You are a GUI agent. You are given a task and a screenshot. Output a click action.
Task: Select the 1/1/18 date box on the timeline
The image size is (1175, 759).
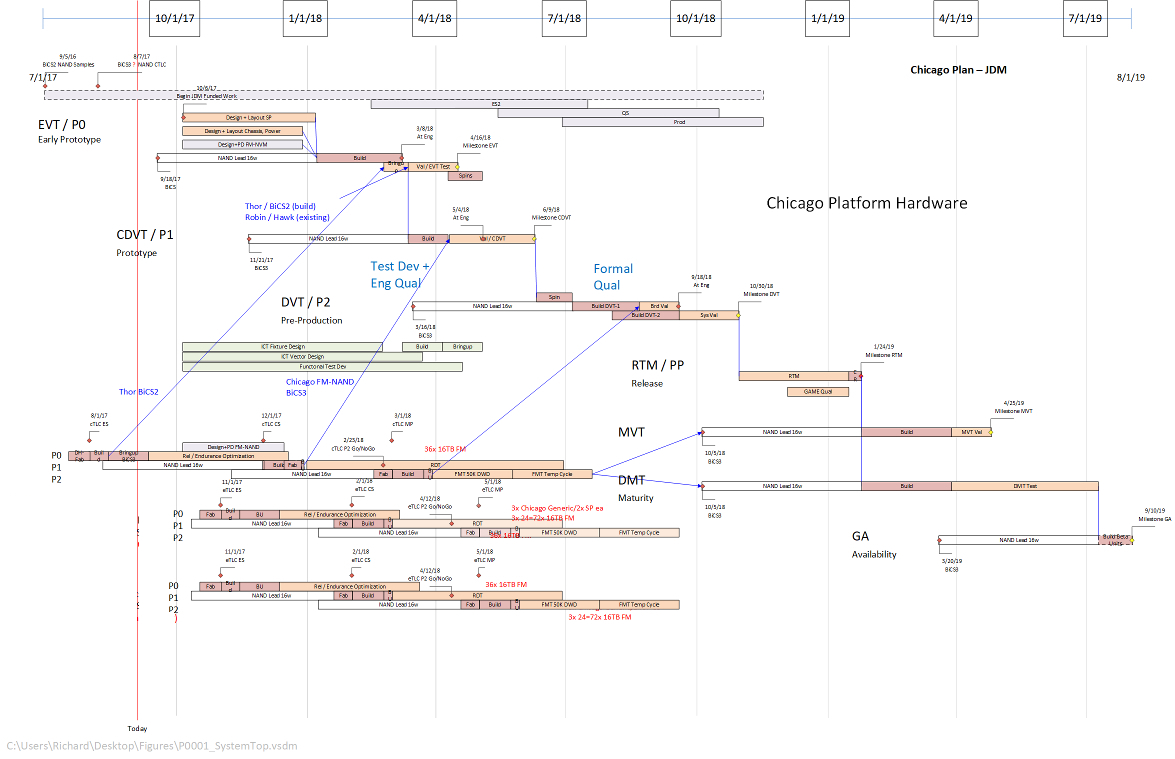coord(306,18)
